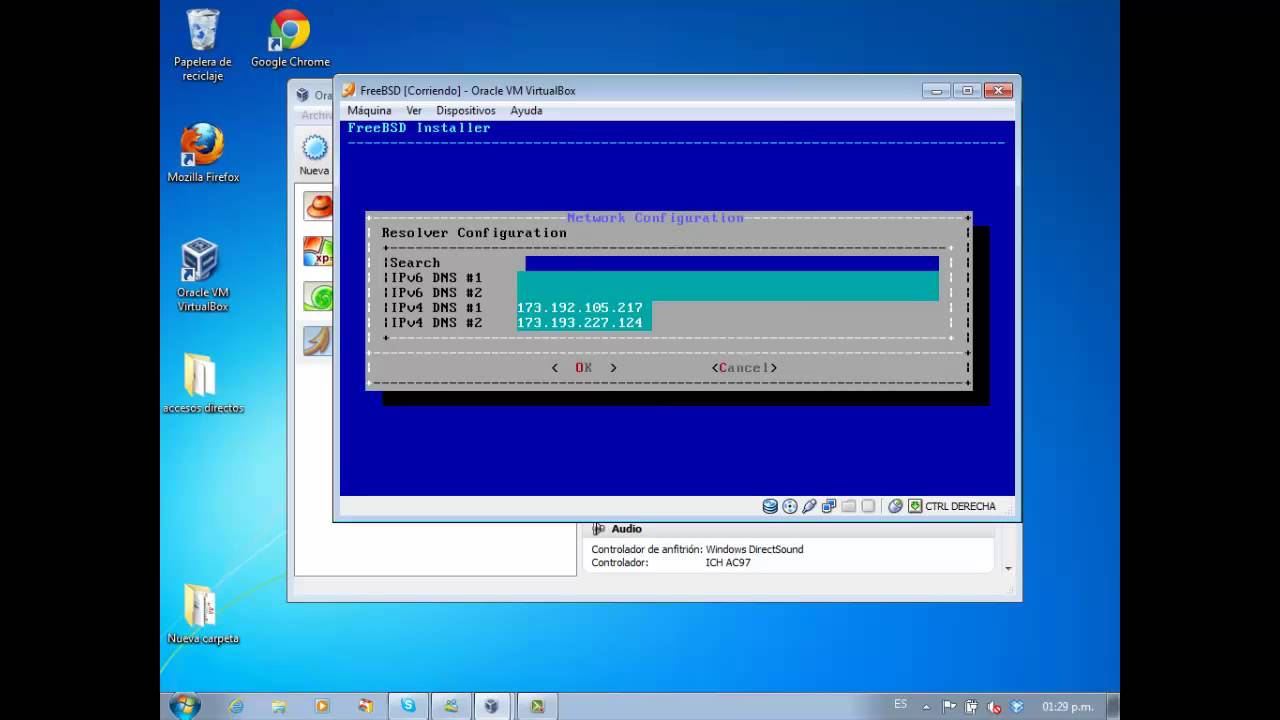Screen dimensions: 1280x720
Task: Open the Ver menu
Action: [x=414, y=110]
